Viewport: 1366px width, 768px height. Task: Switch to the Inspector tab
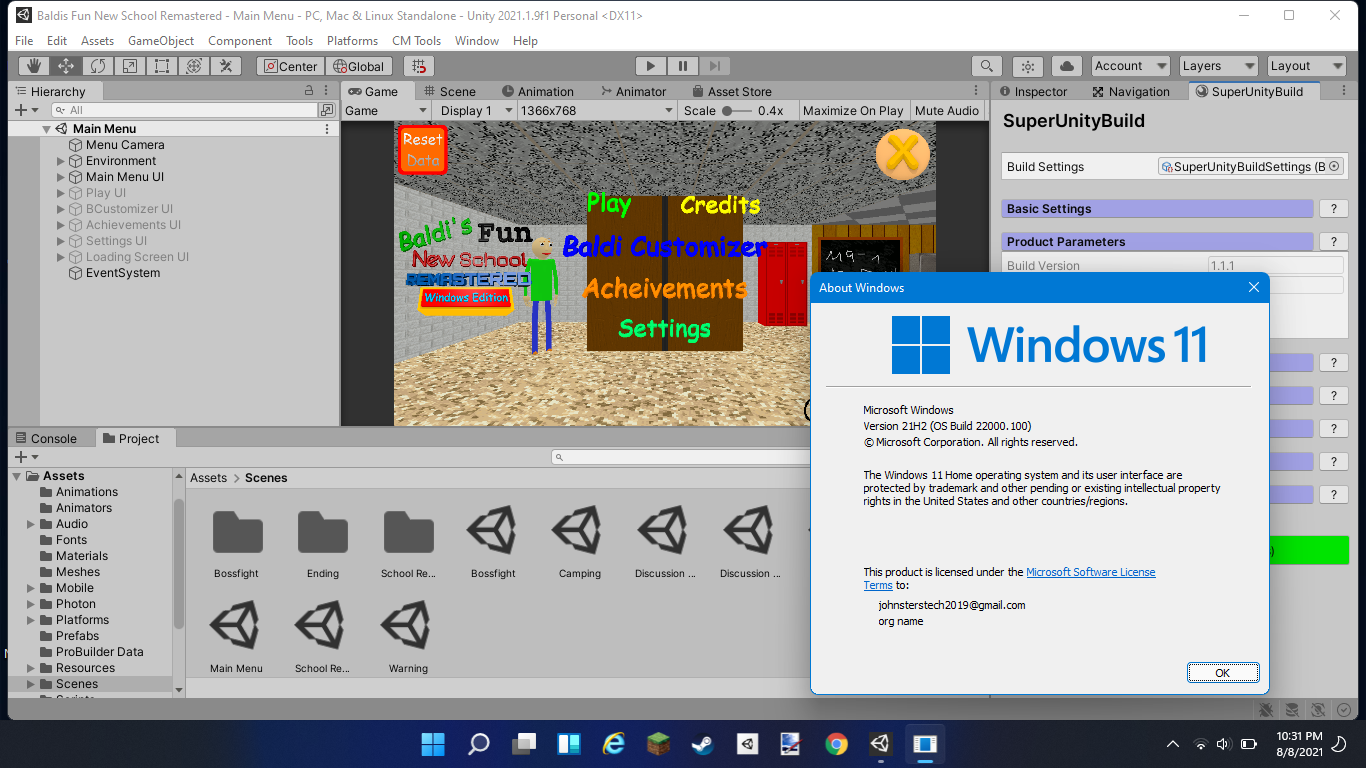coord(1032,91)
